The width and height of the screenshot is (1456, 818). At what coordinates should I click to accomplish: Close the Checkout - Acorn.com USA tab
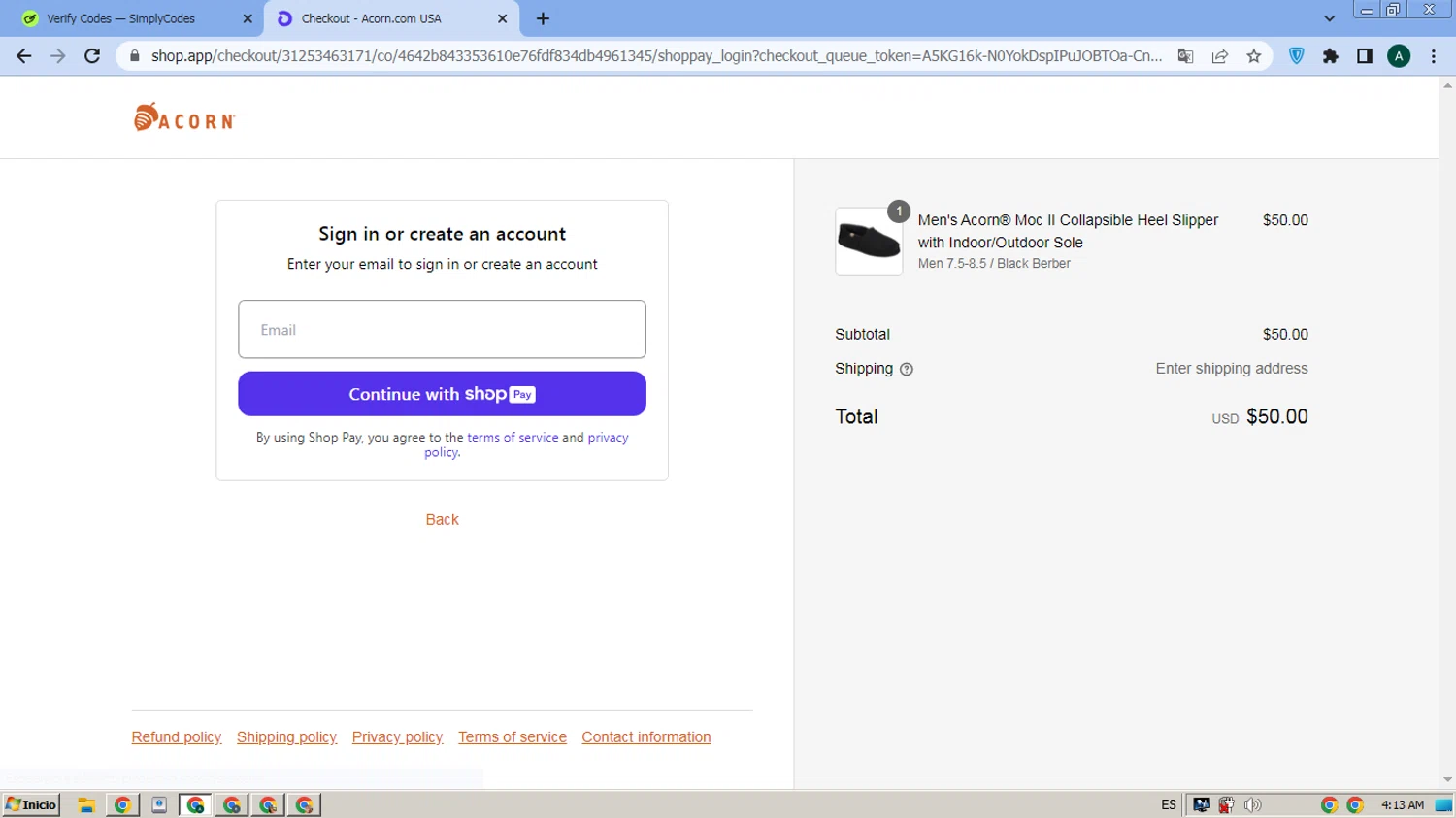pyautogui.click(x=502, y=18)
